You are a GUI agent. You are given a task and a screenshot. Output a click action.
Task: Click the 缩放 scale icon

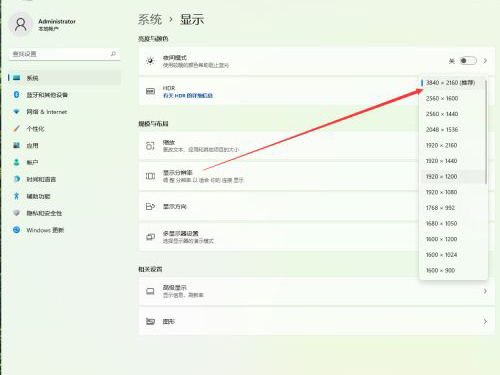click(x=150, y=146)
